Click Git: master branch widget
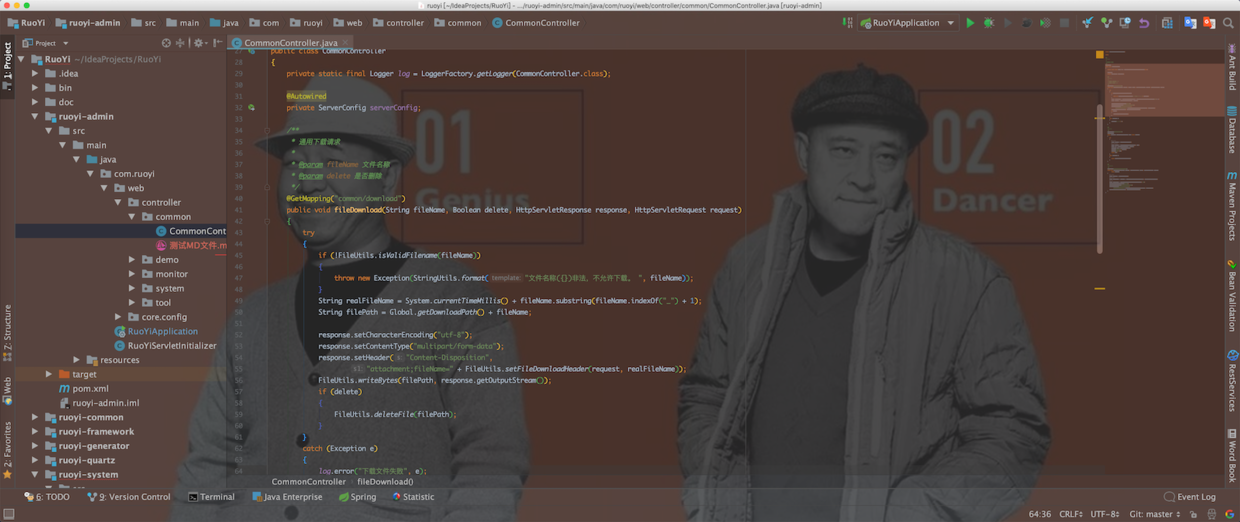This screenshot has height=522, width=1240. click(1155, 514)
